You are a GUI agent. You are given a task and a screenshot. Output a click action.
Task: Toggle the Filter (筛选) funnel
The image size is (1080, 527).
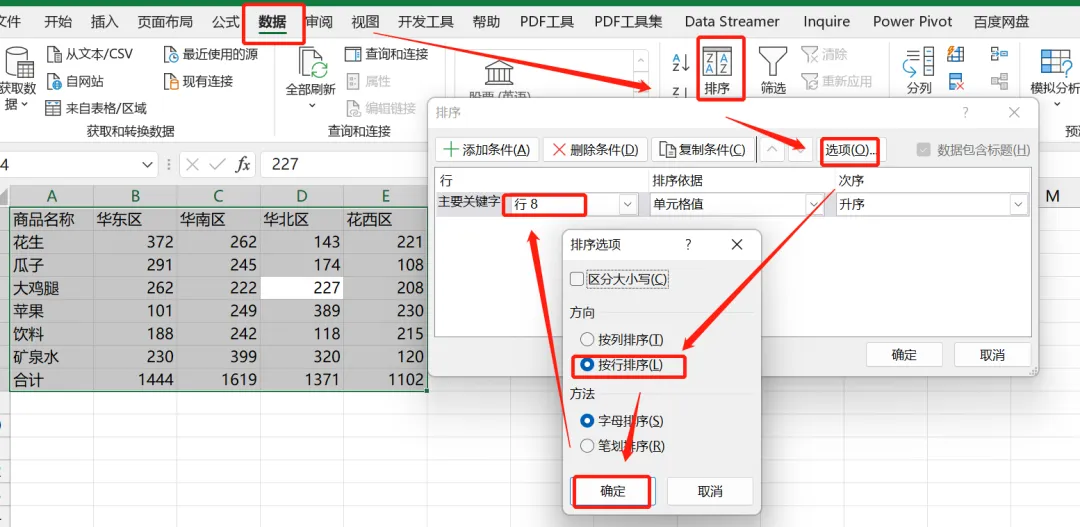[772, 70]
